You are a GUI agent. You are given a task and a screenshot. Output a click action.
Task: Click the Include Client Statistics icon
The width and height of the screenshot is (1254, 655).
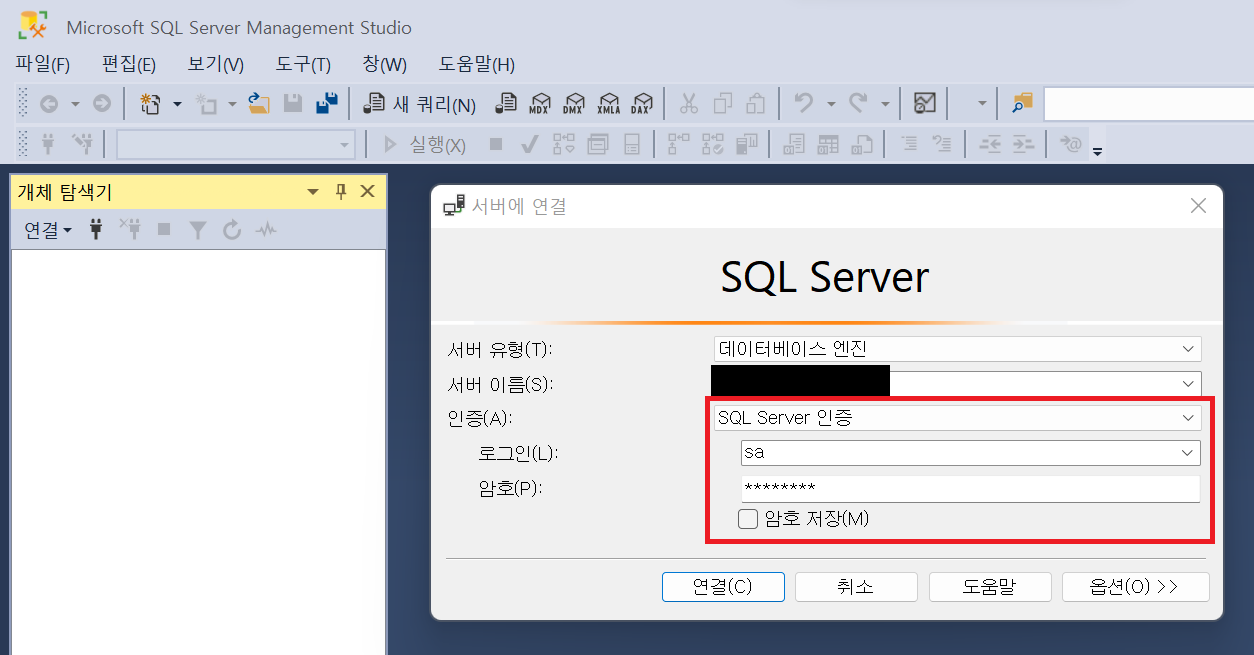point(746,145)
